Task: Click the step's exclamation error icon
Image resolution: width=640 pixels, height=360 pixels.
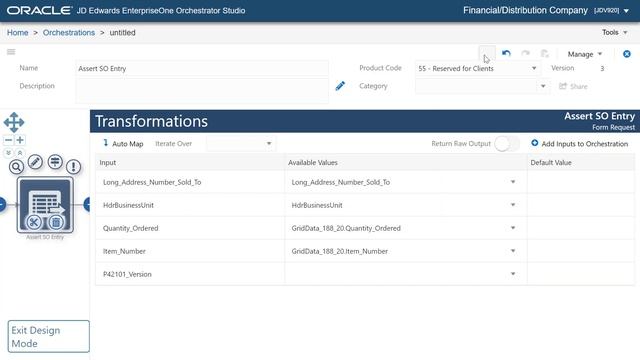Action: (73, 167)
